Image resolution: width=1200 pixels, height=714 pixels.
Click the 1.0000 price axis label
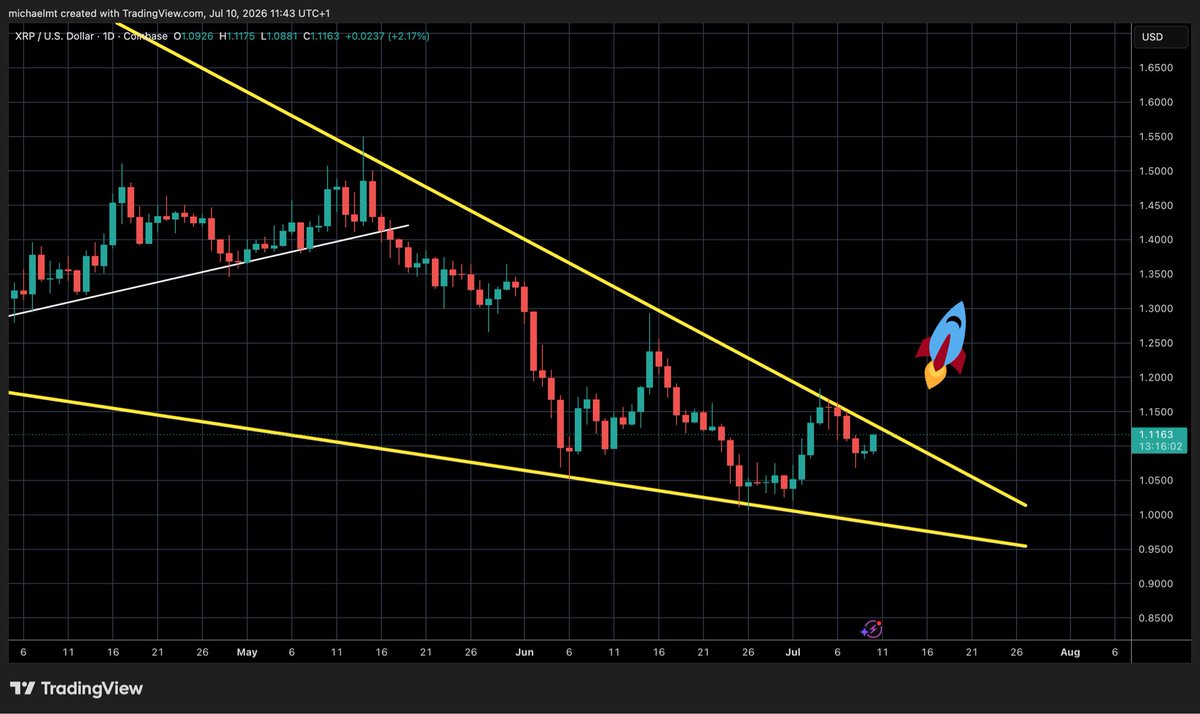coord(1157,515)
